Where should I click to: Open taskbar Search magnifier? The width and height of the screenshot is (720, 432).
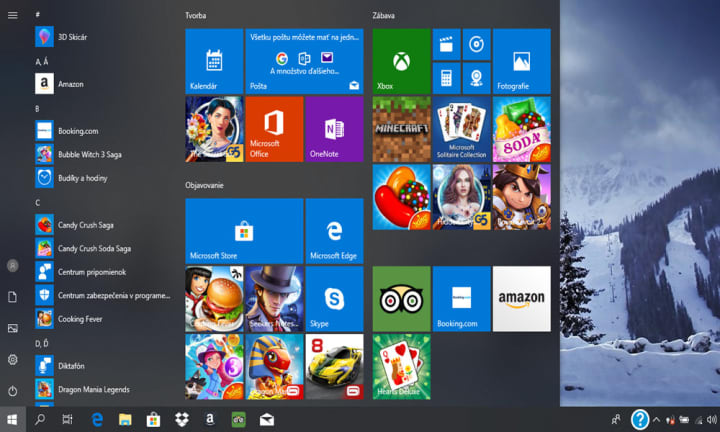(40, 419)
